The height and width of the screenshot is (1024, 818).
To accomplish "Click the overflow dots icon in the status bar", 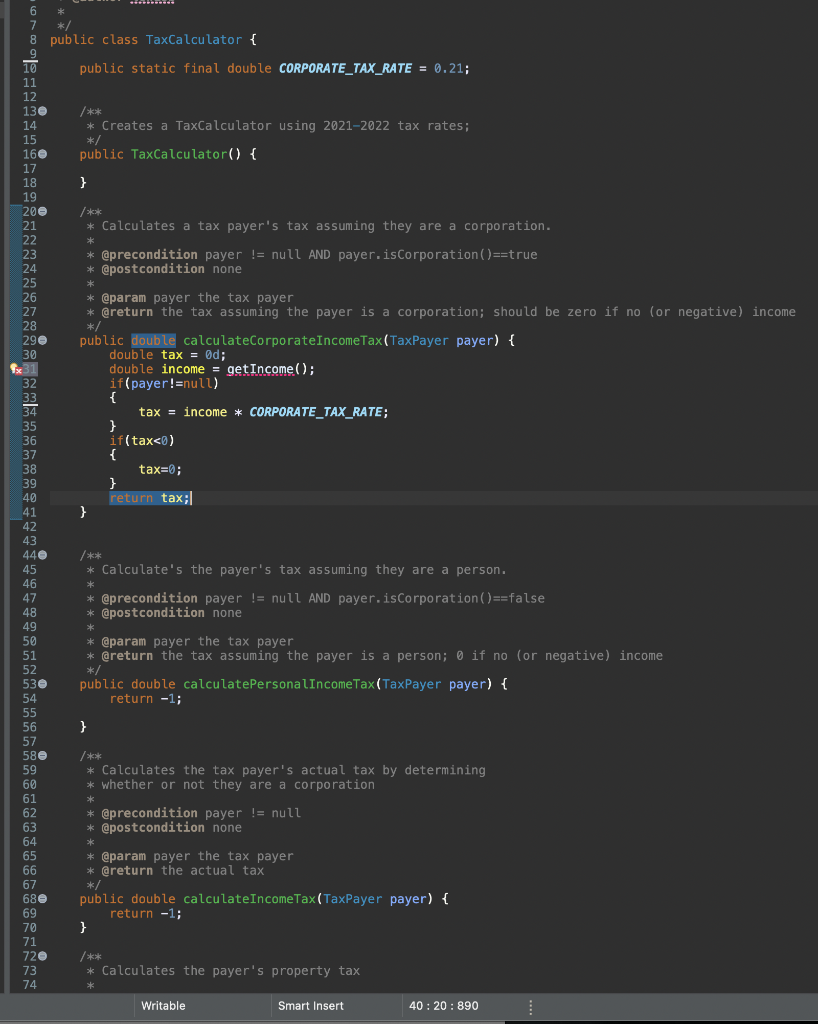I will pyautogui.click(x=531, y=1007).
